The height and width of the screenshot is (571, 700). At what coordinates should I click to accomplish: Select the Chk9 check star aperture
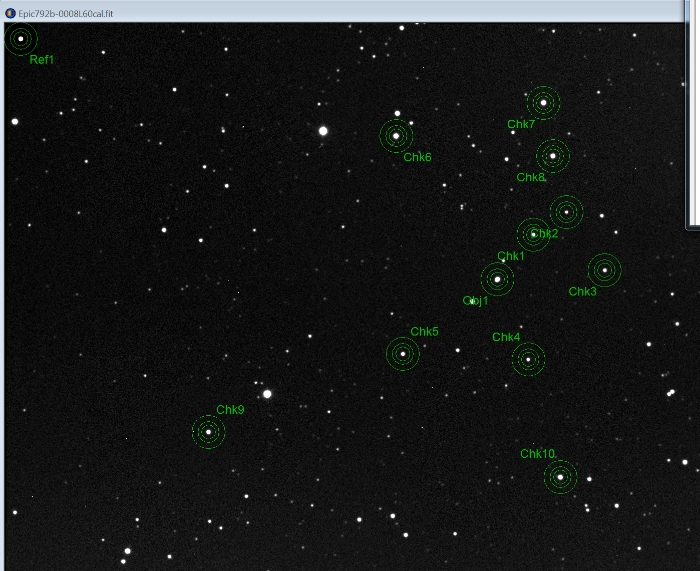(208, 432)
